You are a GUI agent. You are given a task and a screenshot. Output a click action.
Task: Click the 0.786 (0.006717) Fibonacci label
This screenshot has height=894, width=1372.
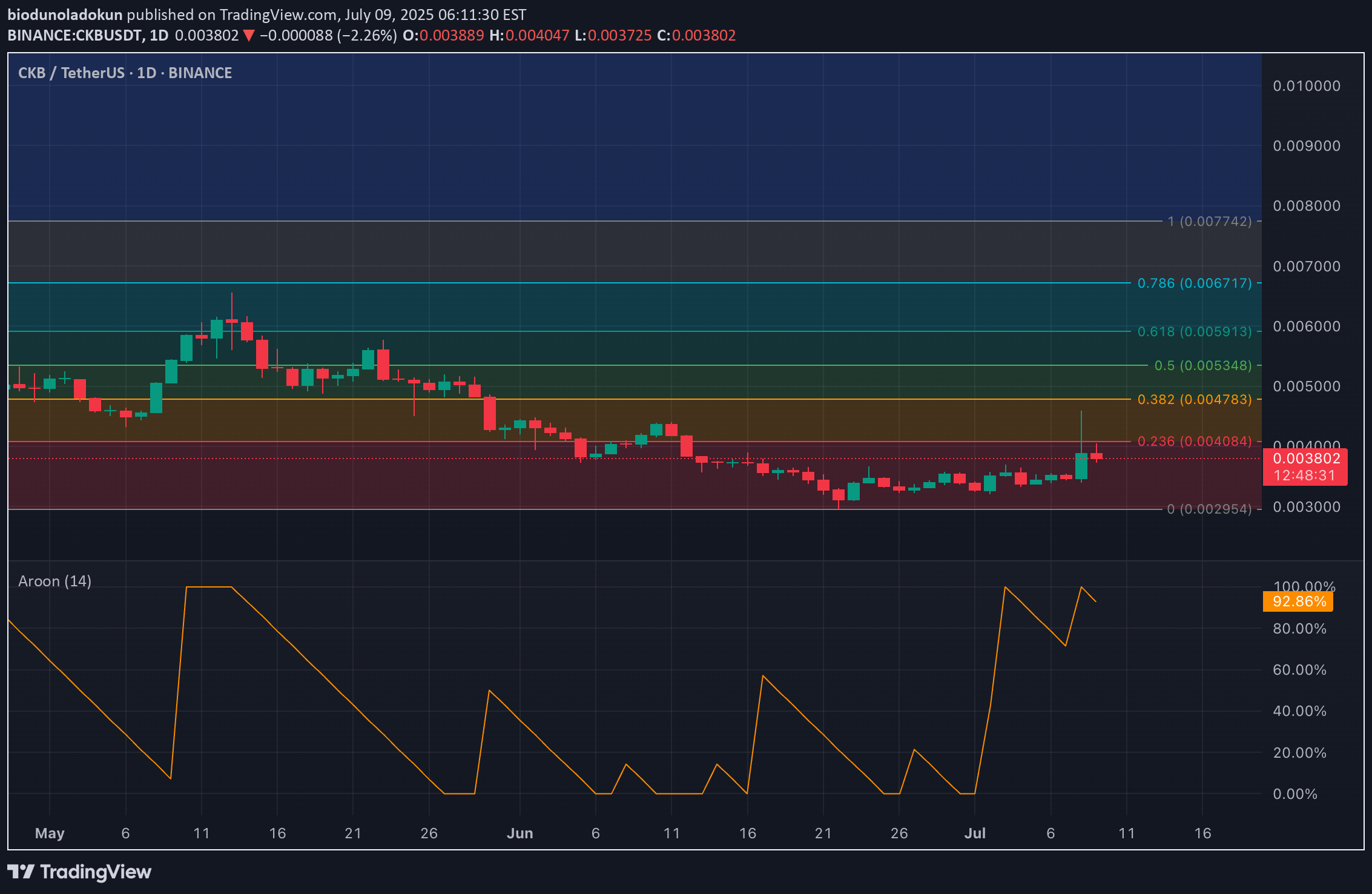[1195, 283]
